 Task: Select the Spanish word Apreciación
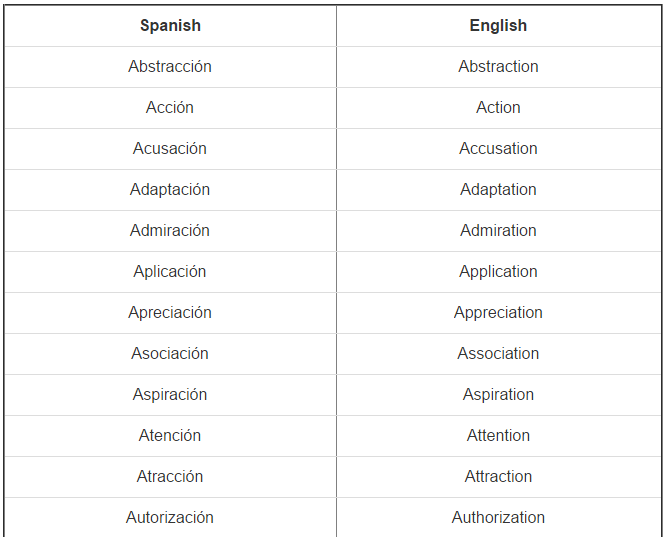pos(170,313)
